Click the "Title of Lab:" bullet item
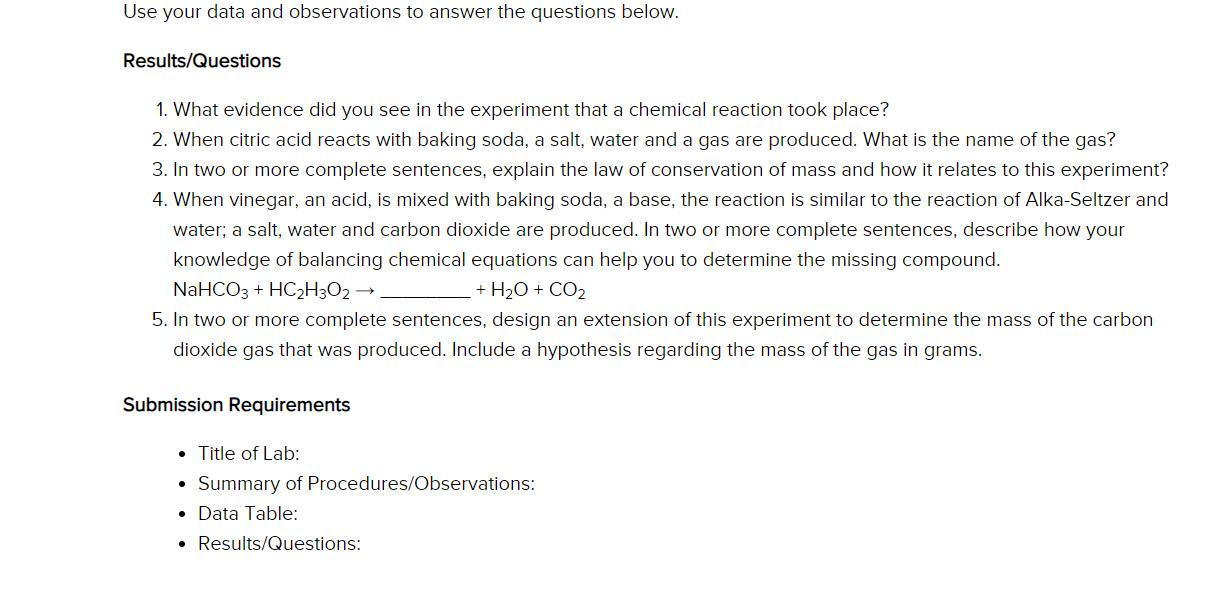Image resolution: width=1230 pixels, height=589 pixels. 248,454
